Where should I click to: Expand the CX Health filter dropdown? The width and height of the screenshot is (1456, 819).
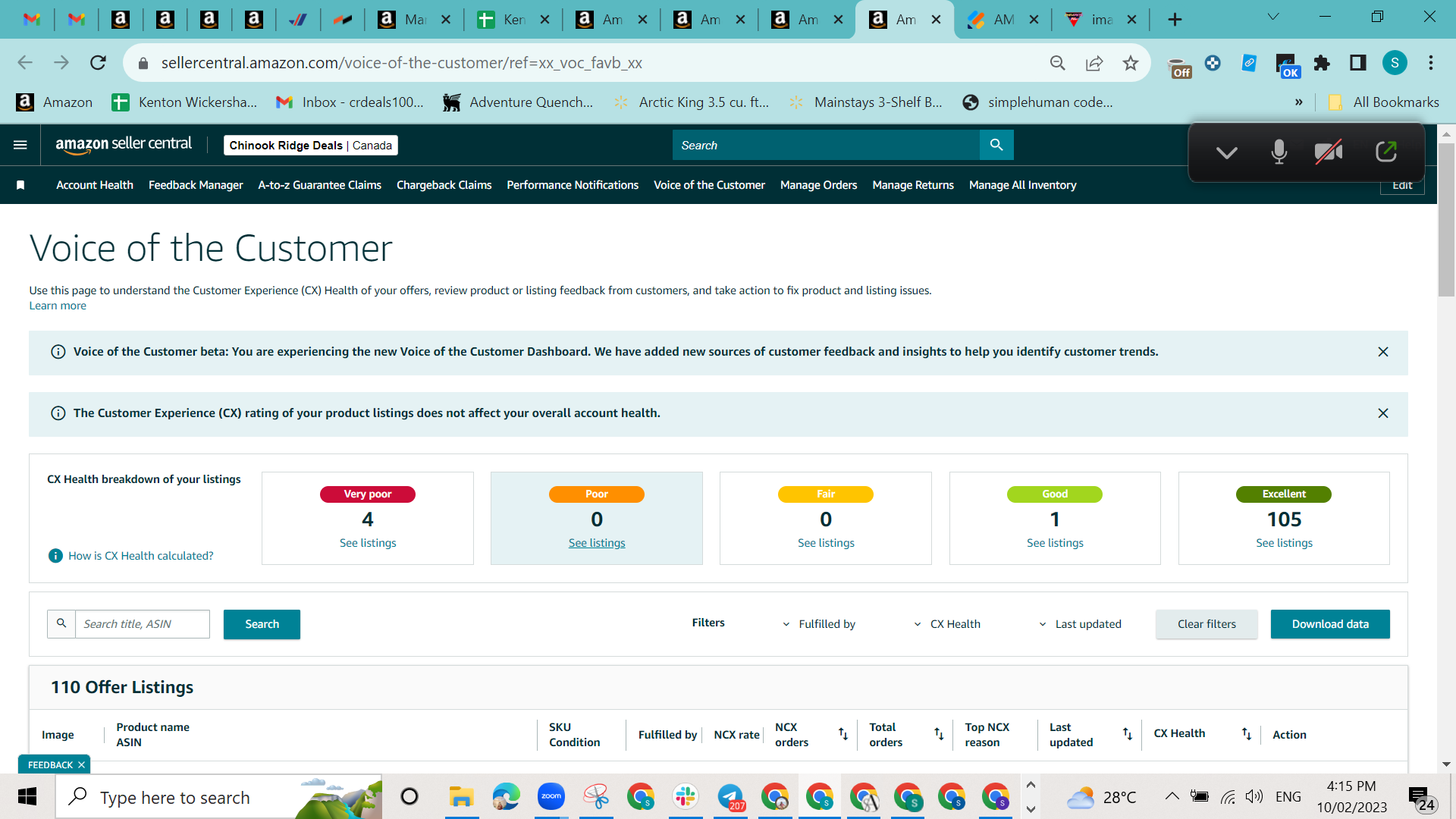[x=947, y=624]
